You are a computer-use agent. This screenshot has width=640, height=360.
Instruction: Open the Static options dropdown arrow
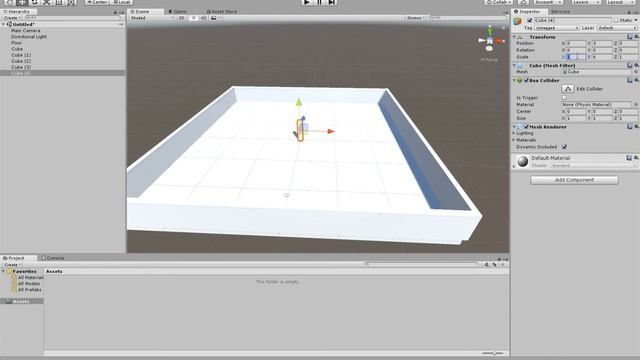636,20
